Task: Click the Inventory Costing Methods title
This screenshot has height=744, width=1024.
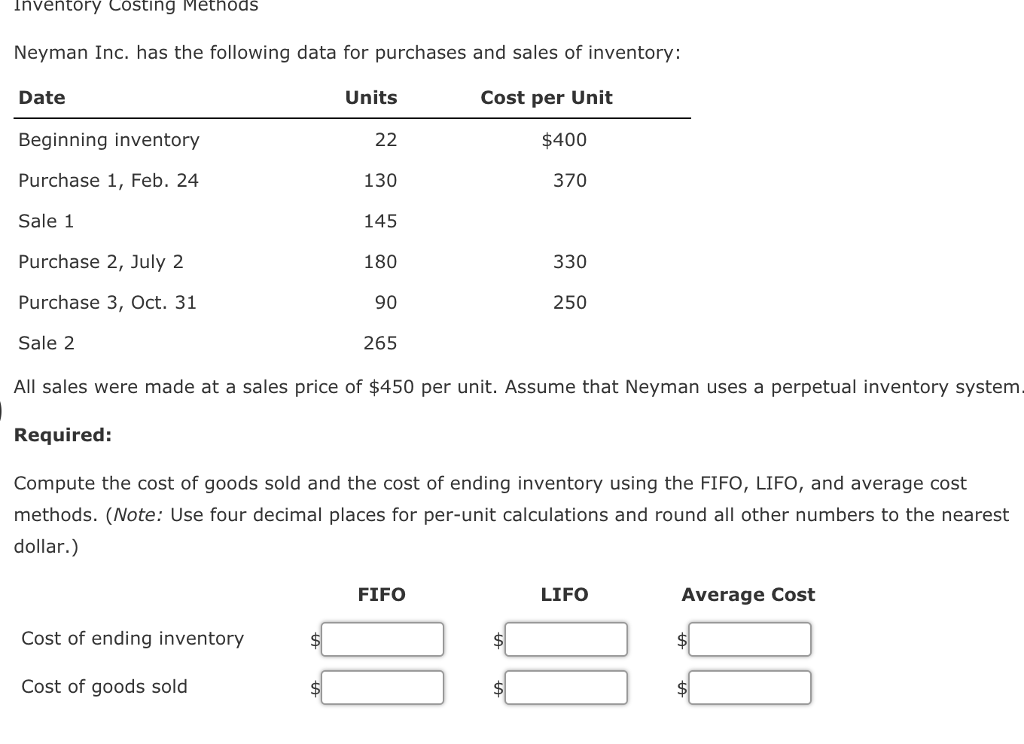Action: pyautogui.click(x=135, y=6)
